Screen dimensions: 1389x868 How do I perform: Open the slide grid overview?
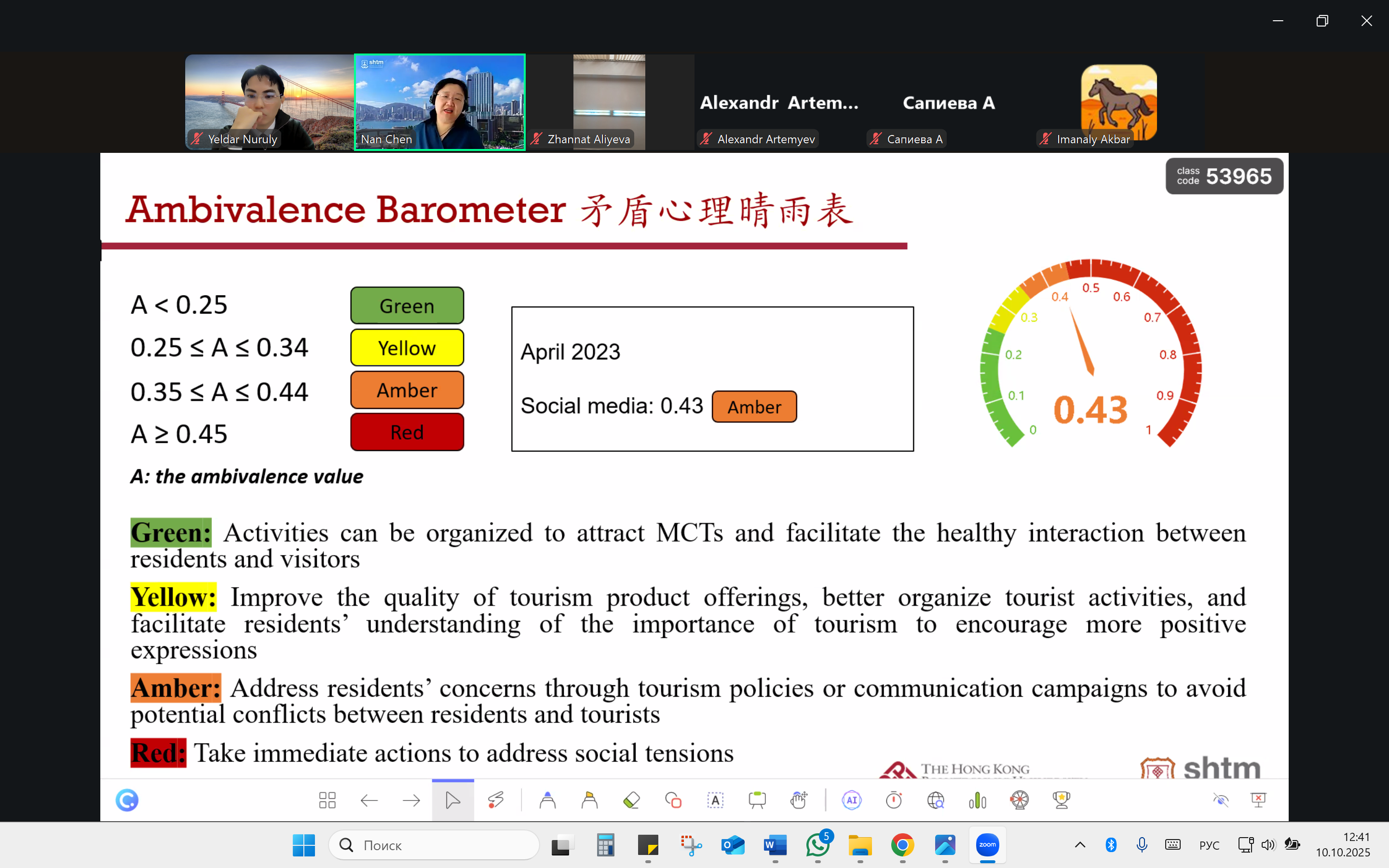click(x=327, y=800)
